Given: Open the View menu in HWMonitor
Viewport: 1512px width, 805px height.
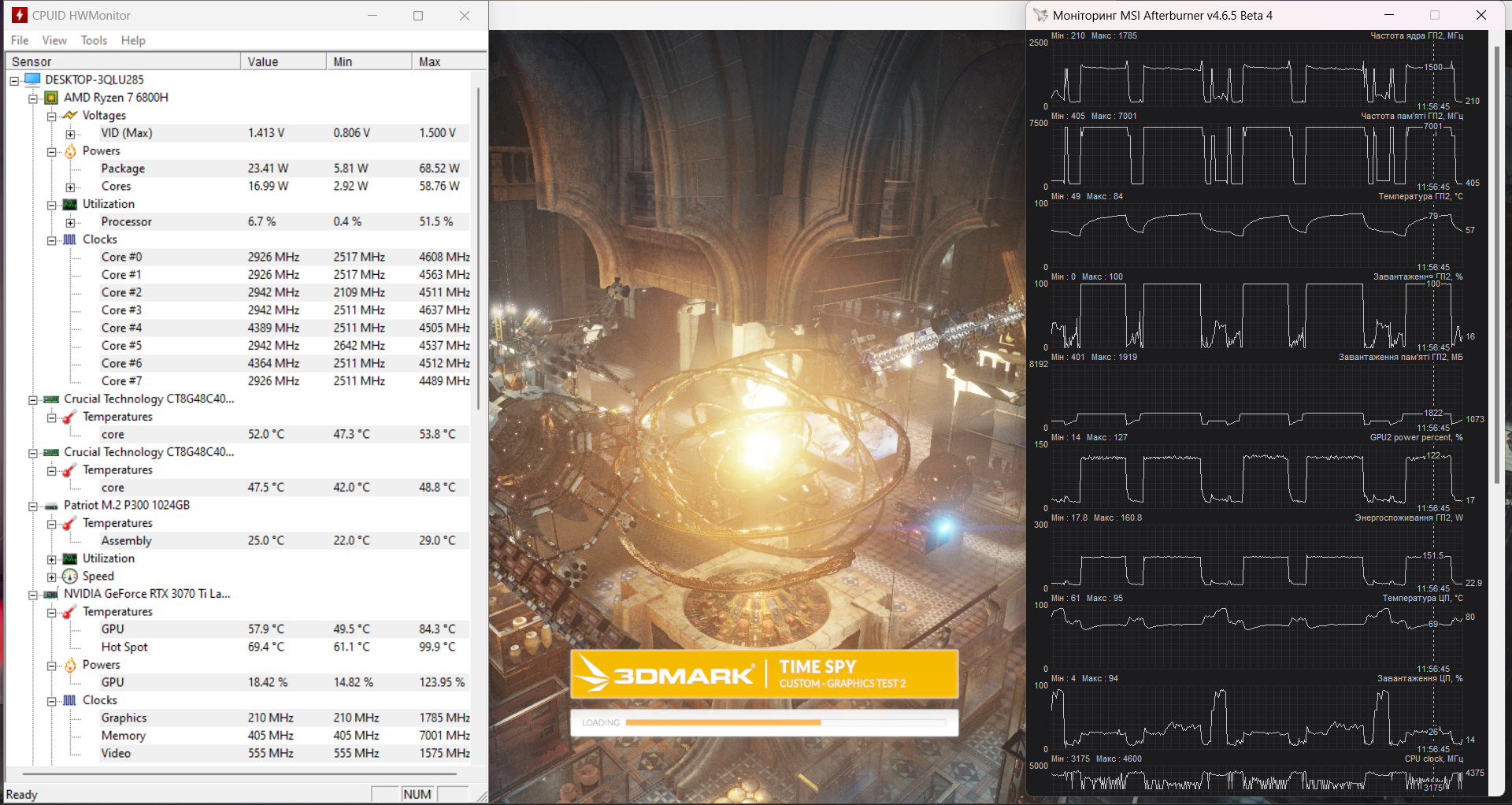Looking at the screenshot, I should [54, 40].
